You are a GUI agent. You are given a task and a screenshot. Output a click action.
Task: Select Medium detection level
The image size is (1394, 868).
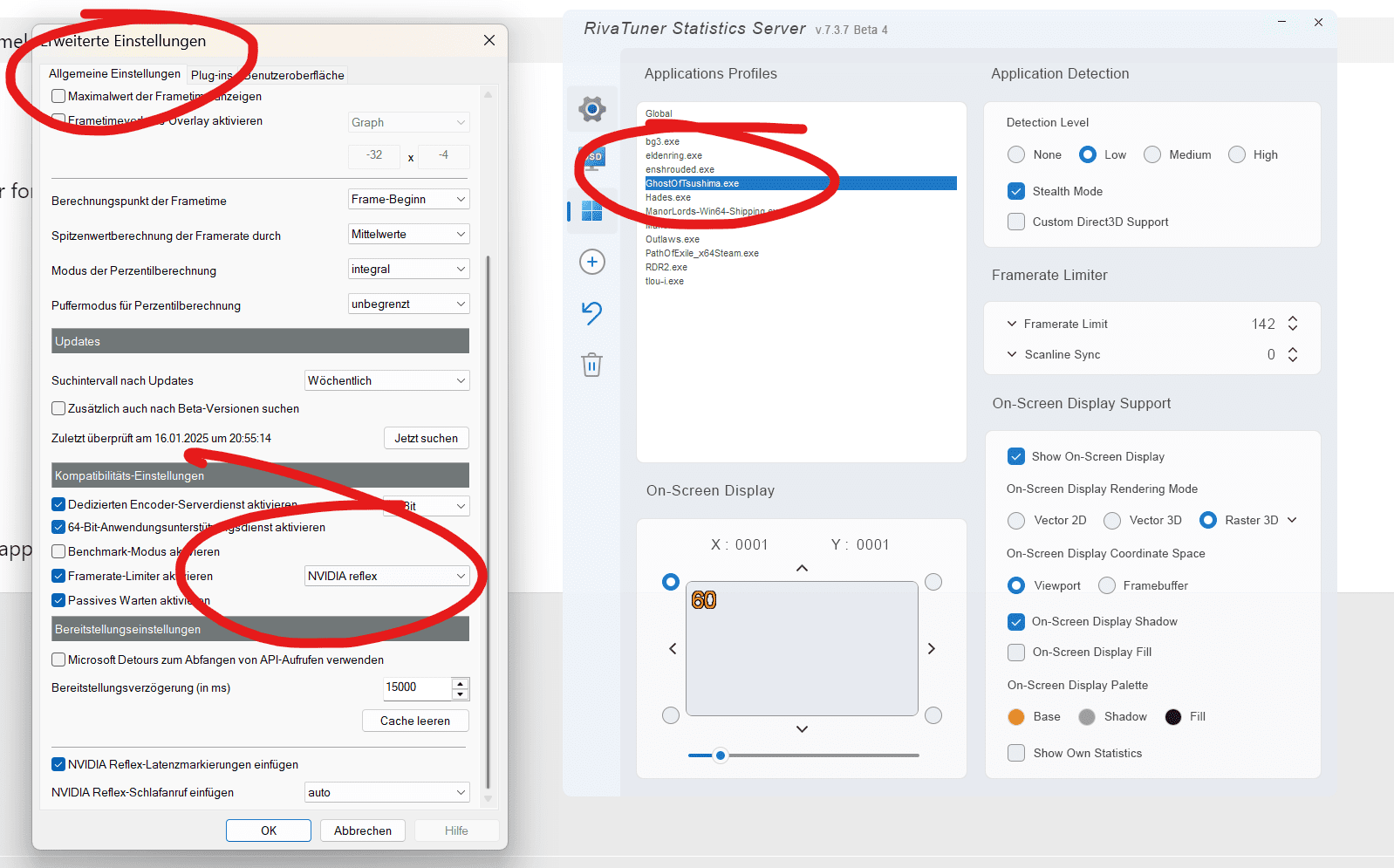(1152, 154)
